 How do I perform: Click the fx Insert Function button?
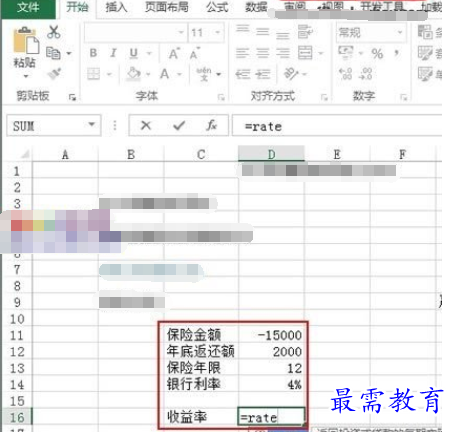[212, 125]
